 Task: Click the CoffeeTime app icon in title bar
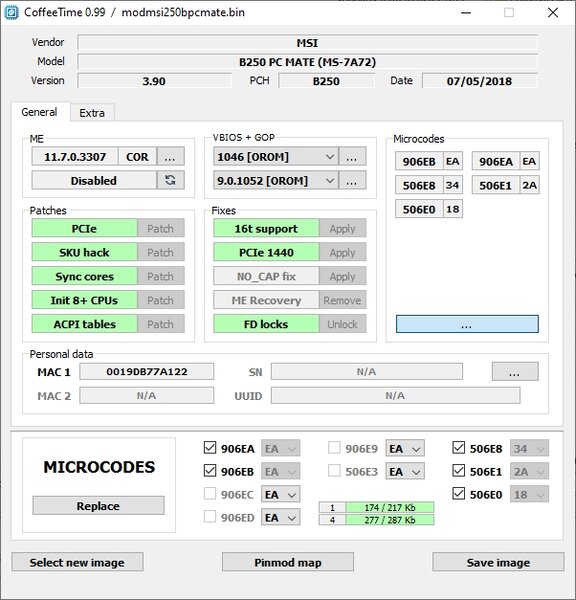11,12
